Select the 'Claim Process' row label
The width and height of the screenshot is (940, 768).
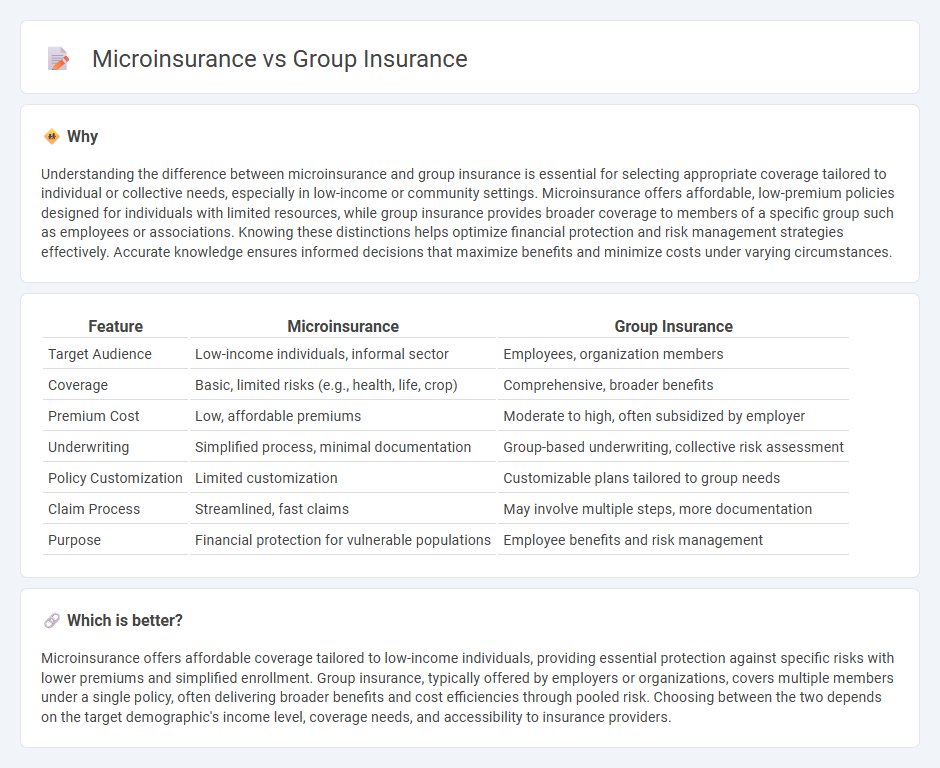94,509
